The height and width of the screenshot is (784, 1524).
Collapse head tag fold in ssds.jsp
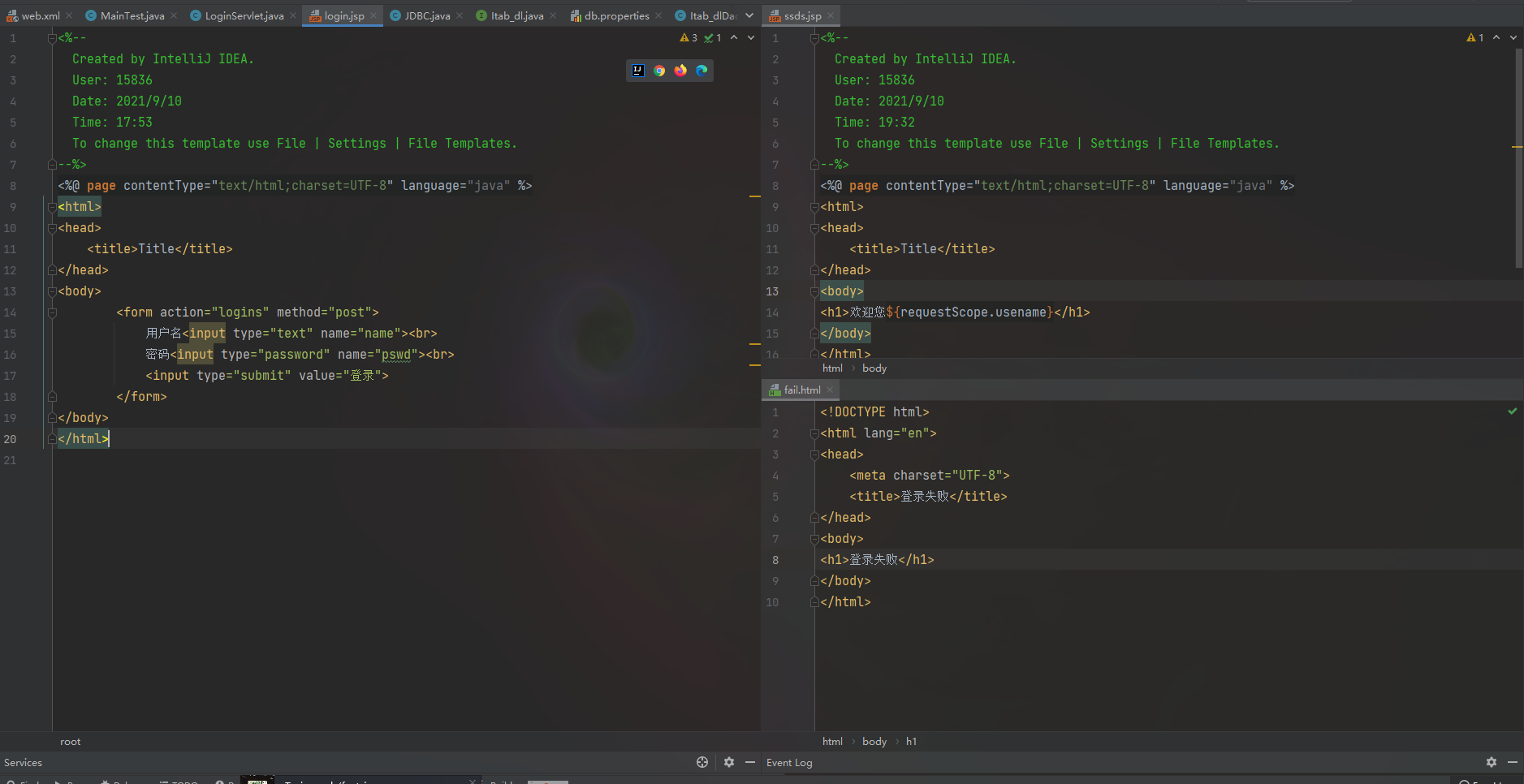coord(814,228)
